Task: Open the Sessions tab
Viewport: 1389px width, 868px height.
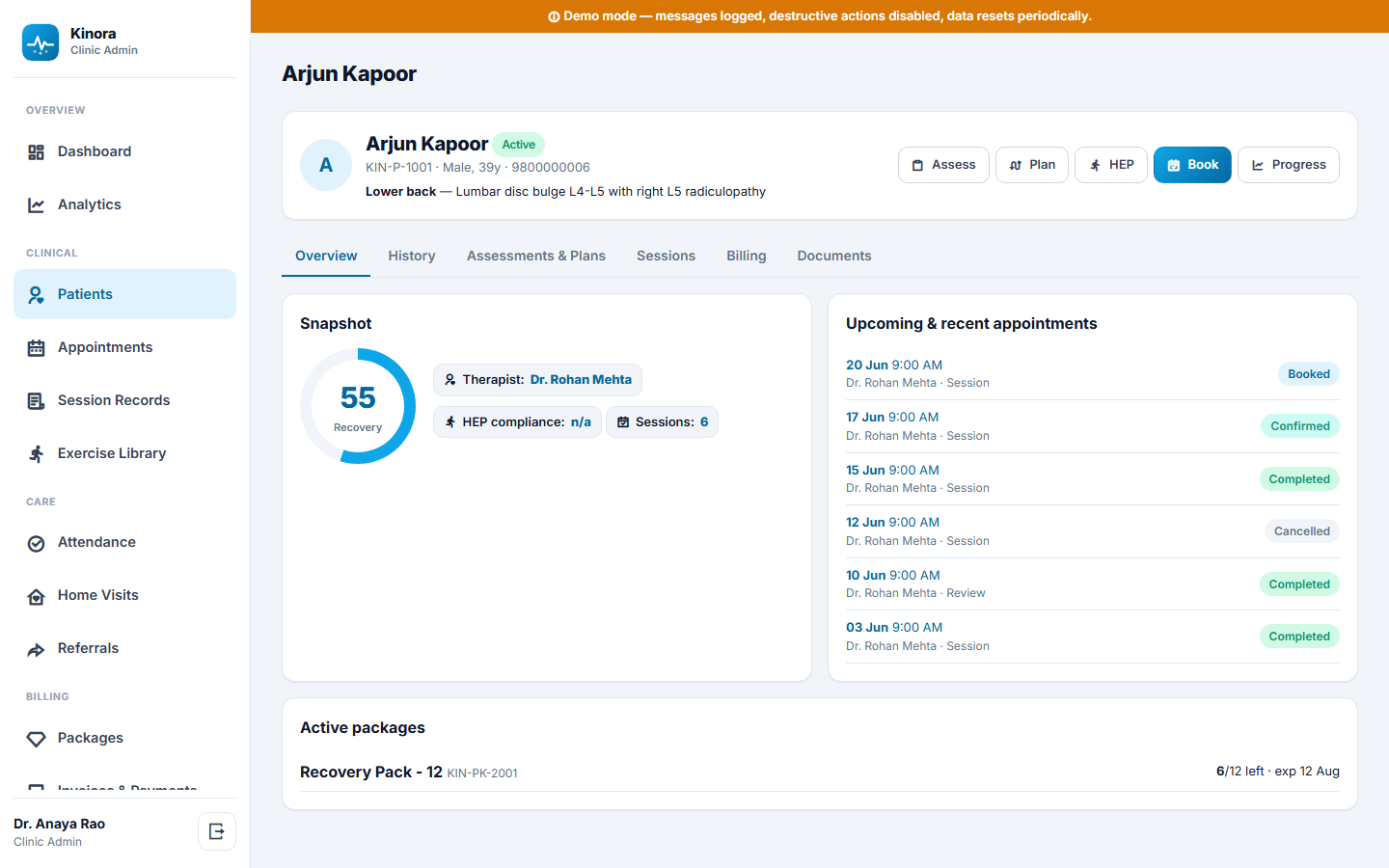Action: (666, 256)
